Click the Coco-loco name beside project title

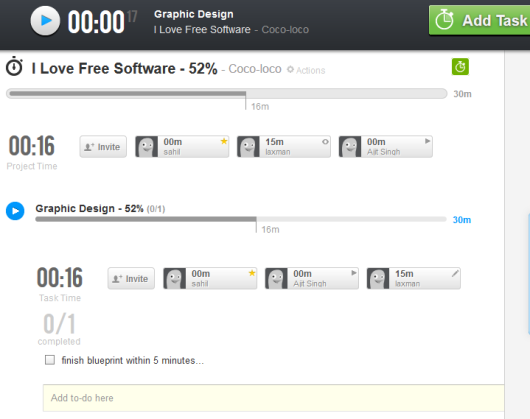pos(255,69)
